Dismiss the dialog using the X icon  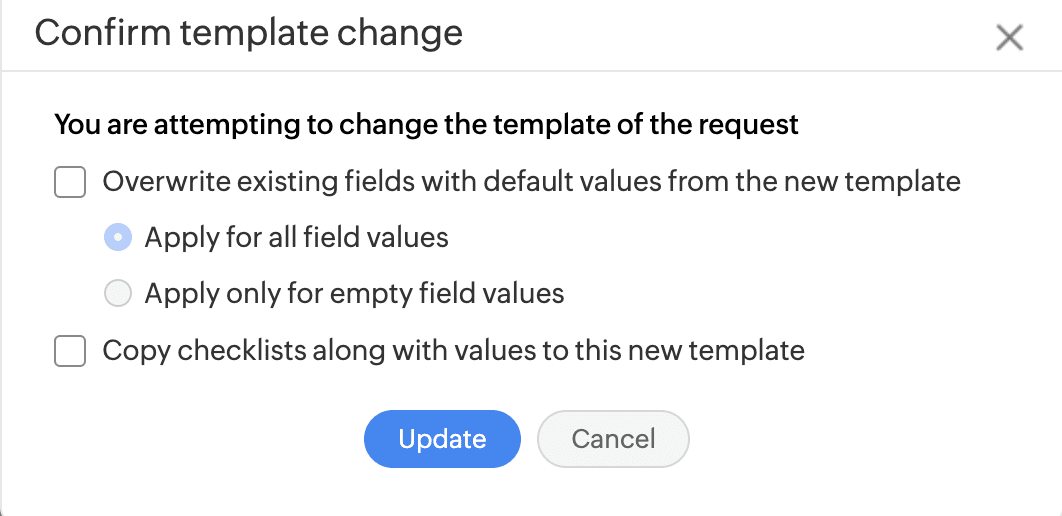[1009, 38]
